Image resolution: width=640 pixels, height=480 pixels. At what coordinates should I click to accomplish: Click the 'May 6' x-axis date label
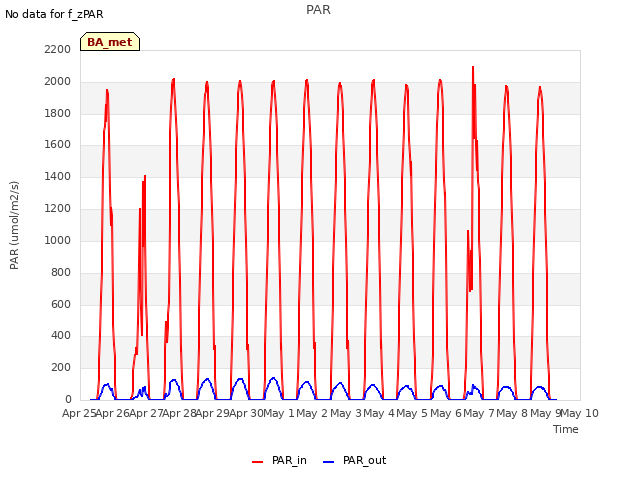pyautogui.click(x=446, y=413)
